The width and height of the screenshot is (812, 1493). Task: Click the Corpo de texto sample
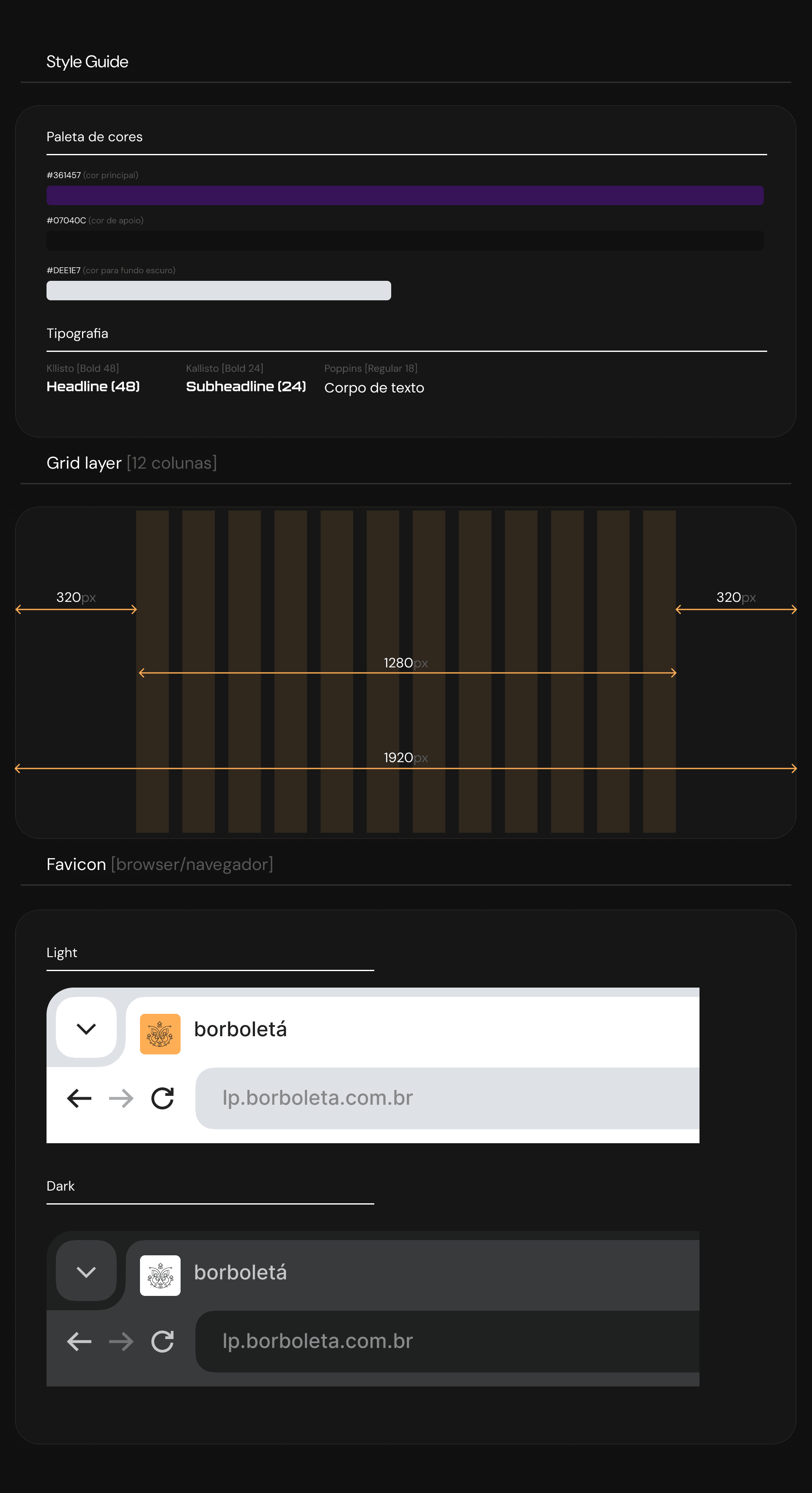(374, 388)
